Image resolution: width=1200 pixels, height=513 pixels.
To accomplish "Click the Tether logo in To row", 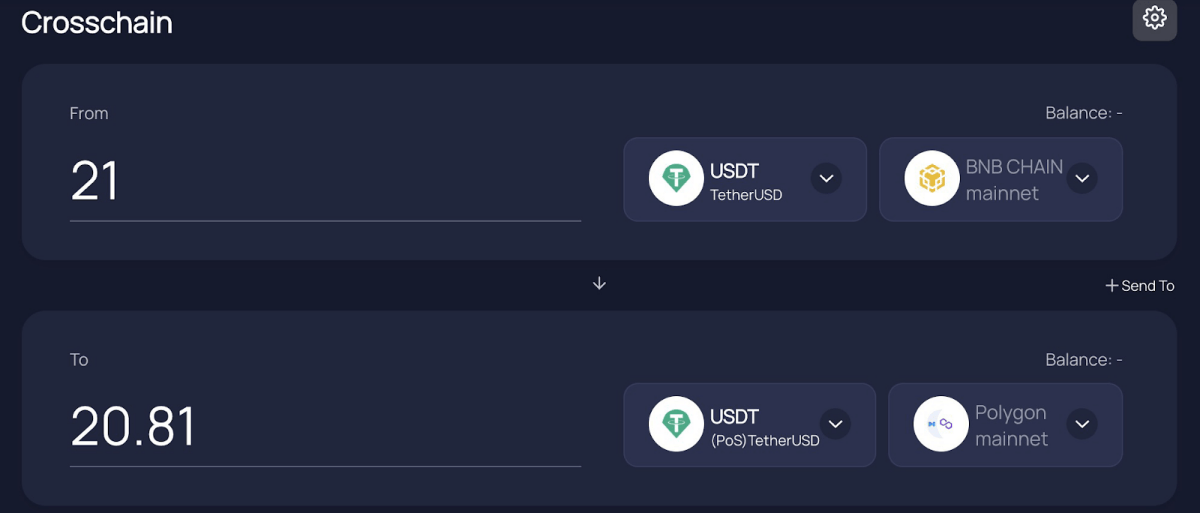I will (676, 425).
